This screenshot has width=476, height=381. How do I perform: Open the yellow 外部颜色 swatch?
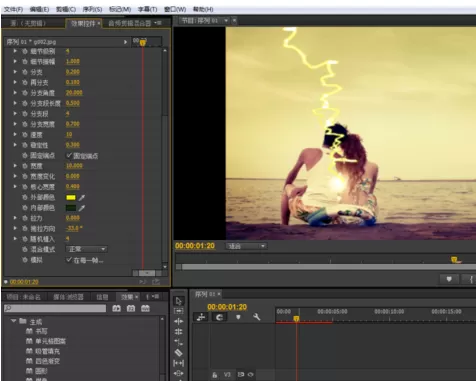[x=71, y=198]
